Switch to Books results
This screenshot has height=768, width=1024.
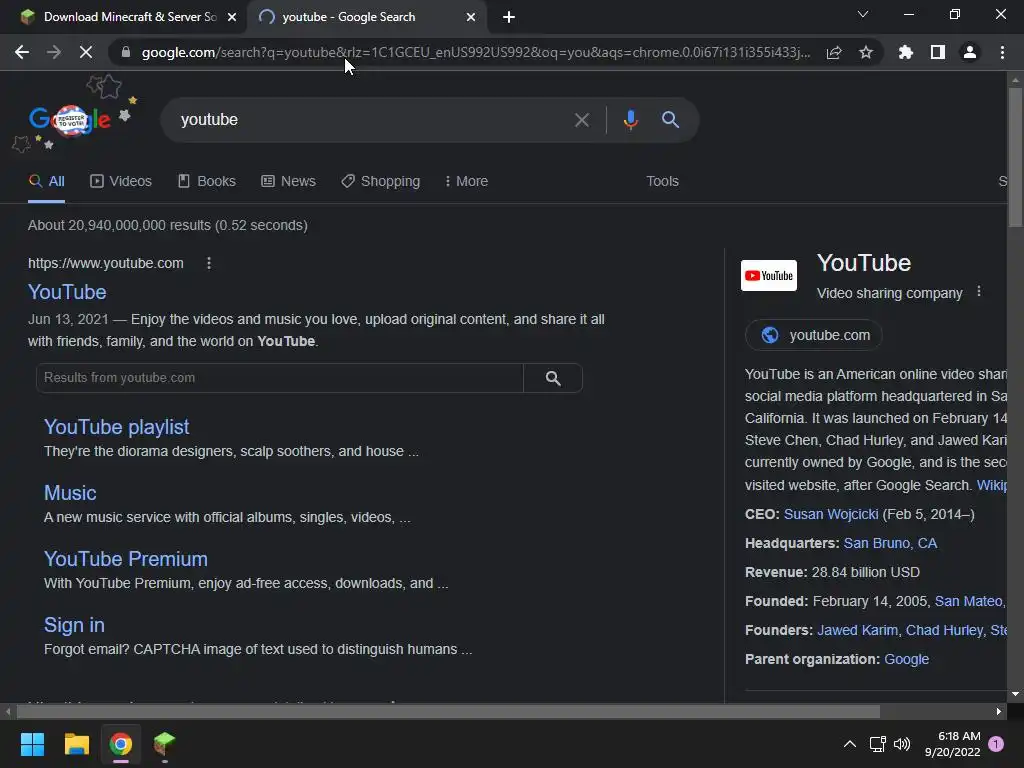coord(207,182)
